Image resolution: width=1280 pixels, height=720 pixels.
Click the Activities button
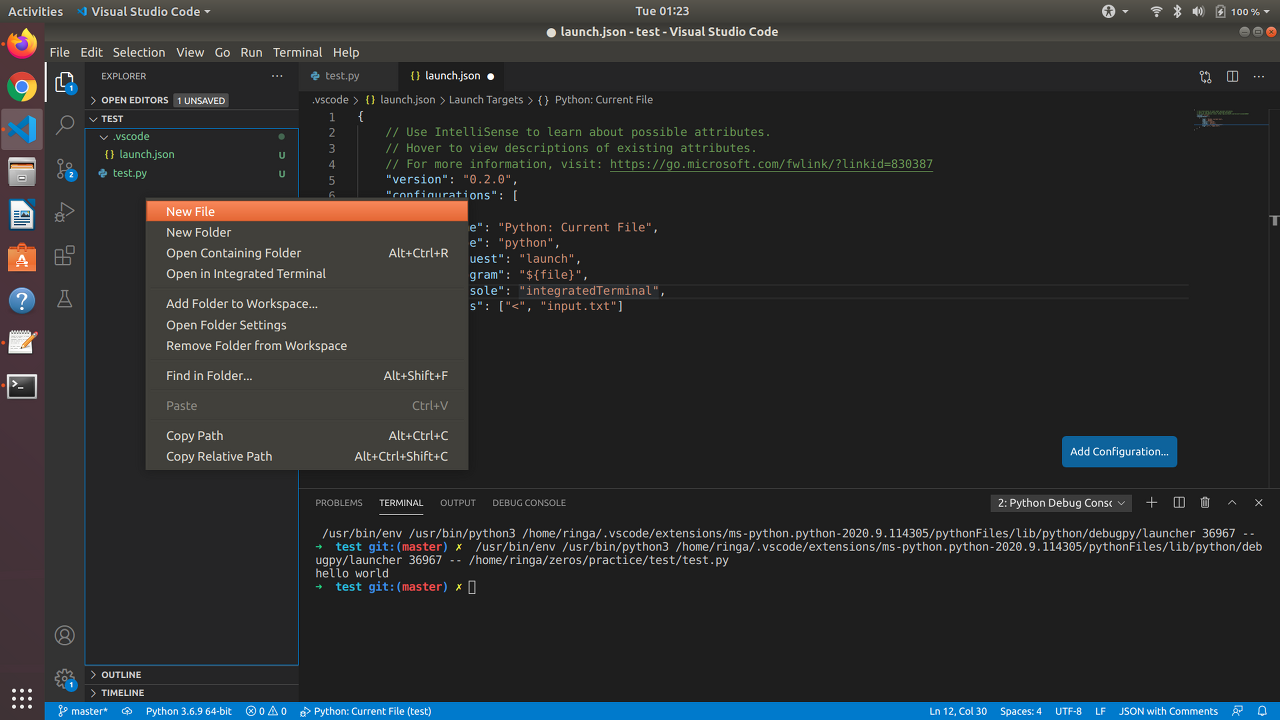[x=35, y=11]
